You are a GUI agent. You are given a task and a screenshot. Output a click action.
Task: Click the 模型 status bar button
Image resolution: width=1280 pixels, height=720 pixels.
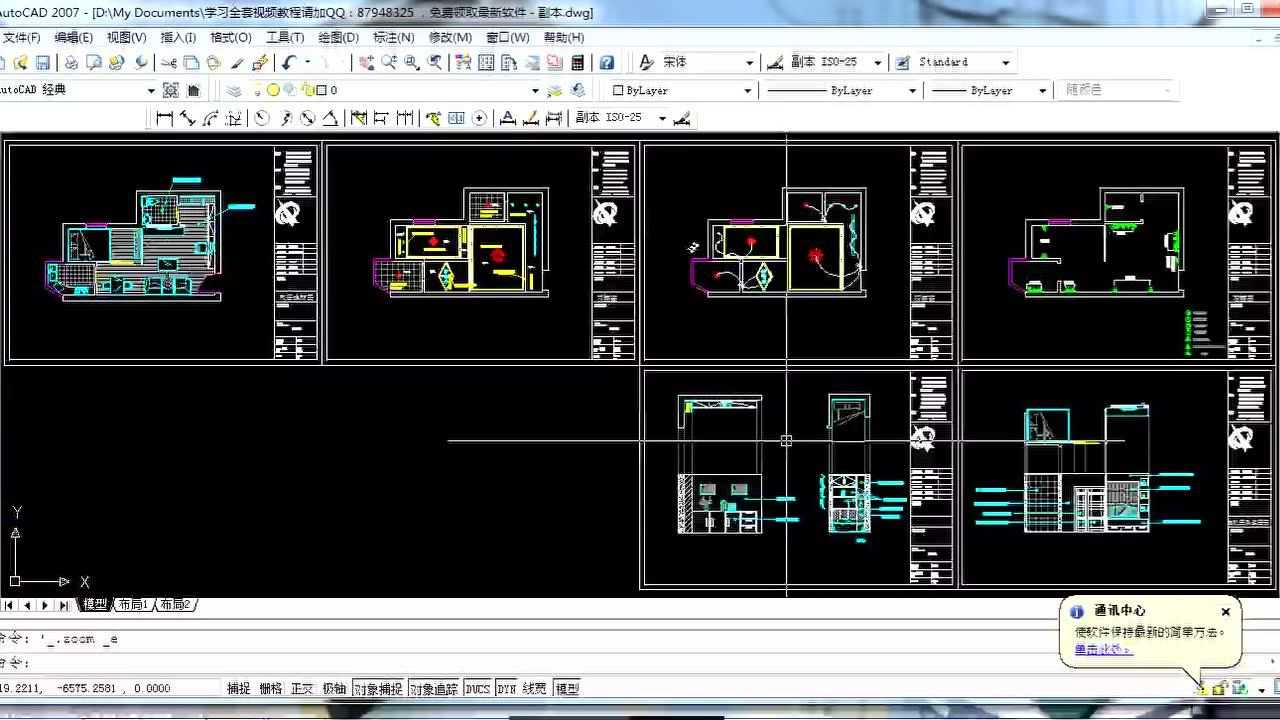pyautogui.click(x=567, y=688)
